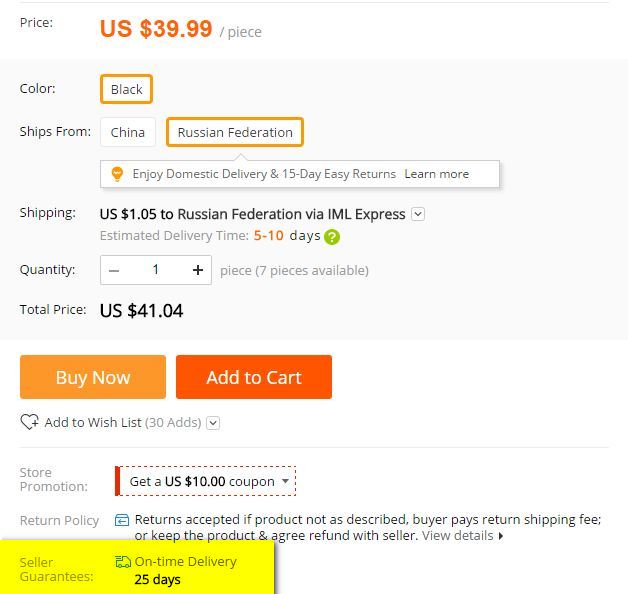This screenshot has width=628, height=594.
Task: Click Add to Wish List link
Action: 93,422
